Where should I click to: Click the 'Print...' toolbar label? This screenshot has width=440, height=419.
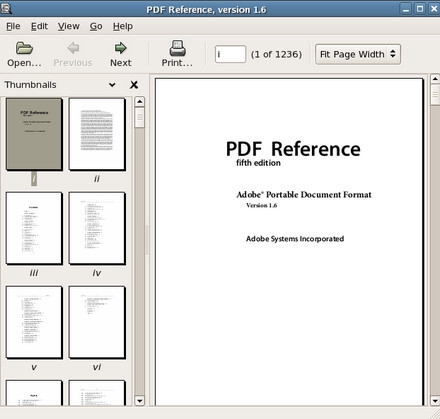pyautogui.click(x=177, y=63)
